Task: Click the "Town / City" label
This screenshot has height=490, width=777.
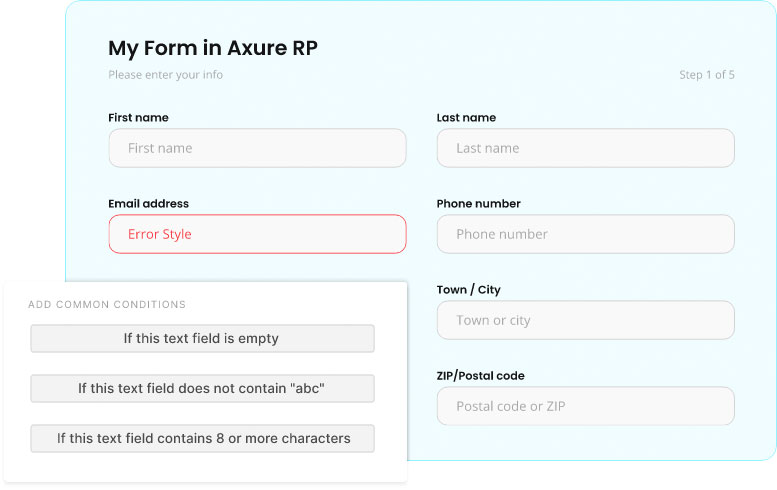Action: 468,289
